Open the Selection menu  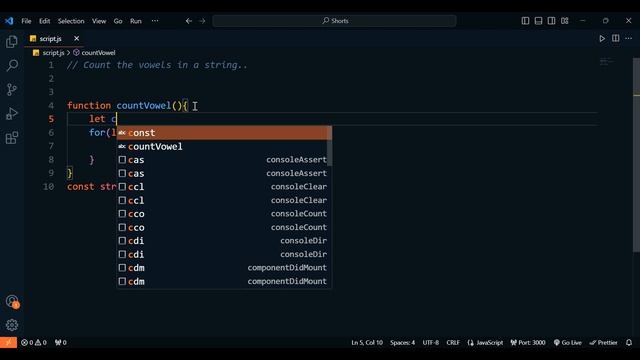(71, 21)
